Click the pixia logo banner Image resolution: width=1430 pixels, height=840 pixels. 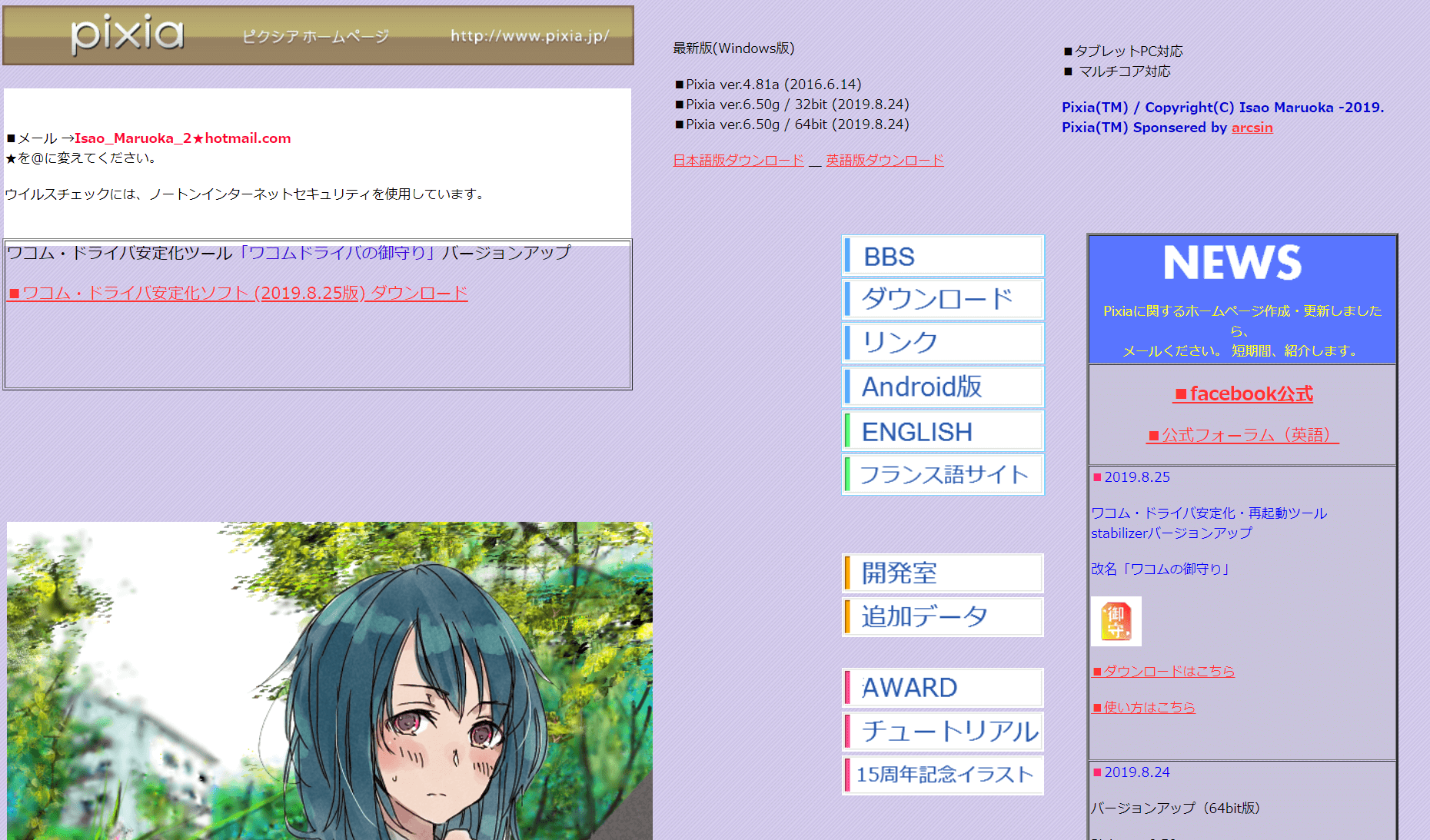click(318, 35)
